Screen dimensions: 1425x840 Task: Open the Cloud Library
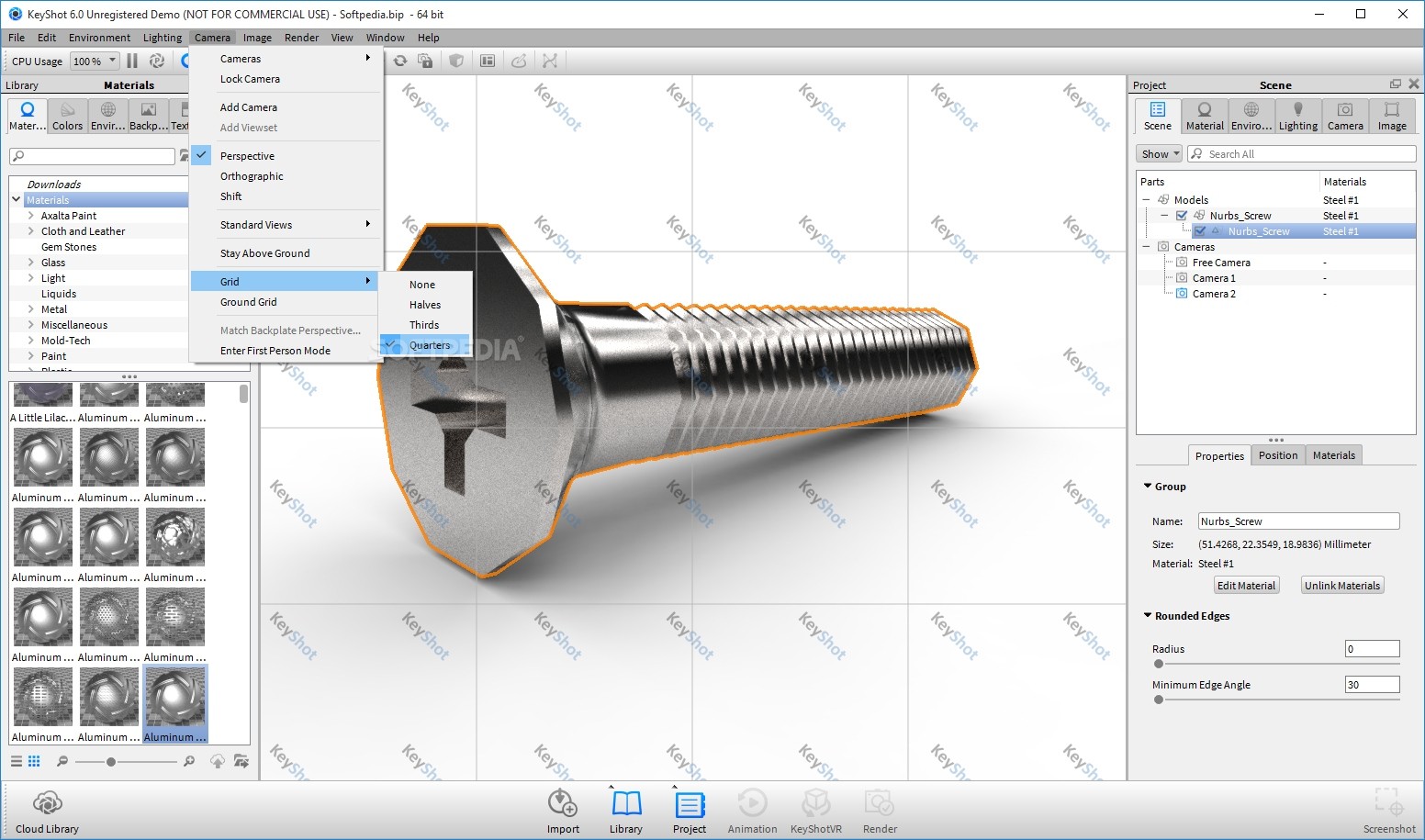(47, 811)
